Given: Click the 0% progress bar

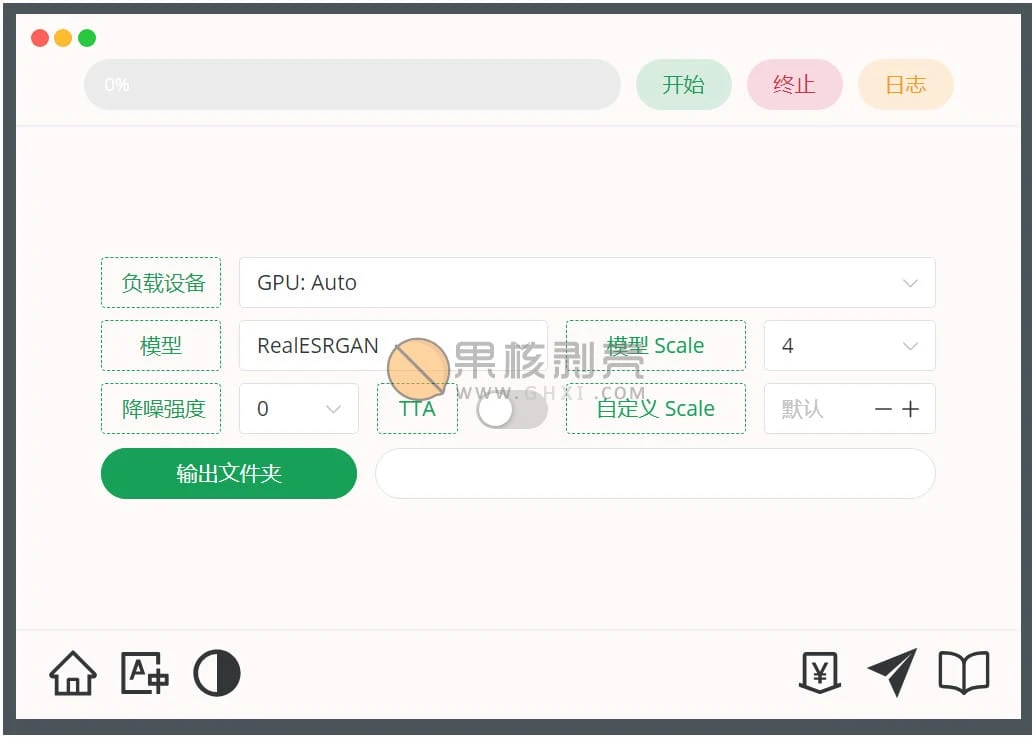Looking at the screenshot, I should [352, 85].
